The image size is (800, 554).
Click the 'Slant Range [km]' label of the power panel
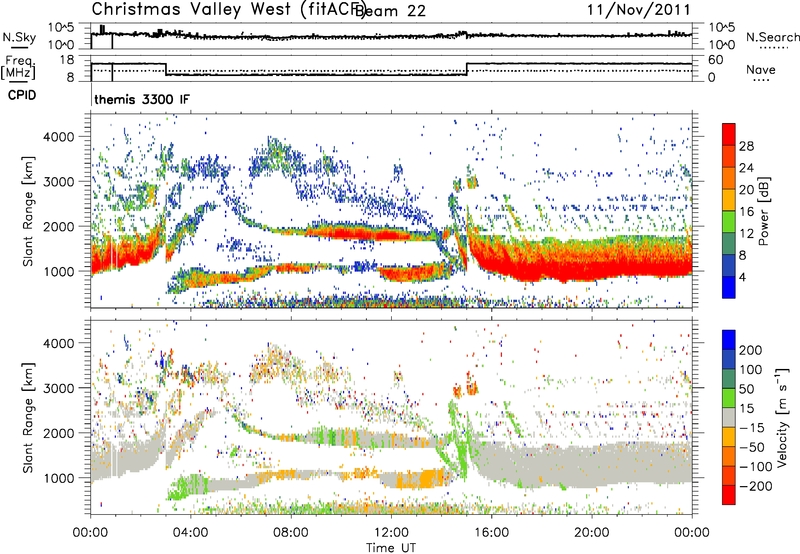coord(28,211)
